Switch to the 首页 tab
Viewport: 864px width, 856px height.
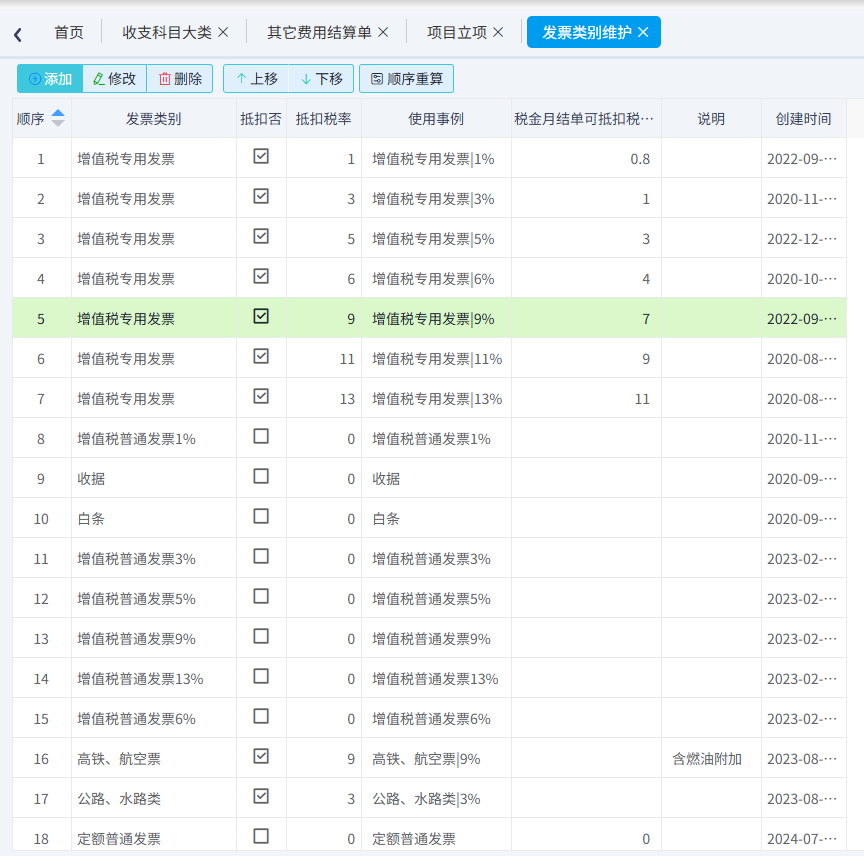(69, 33)
